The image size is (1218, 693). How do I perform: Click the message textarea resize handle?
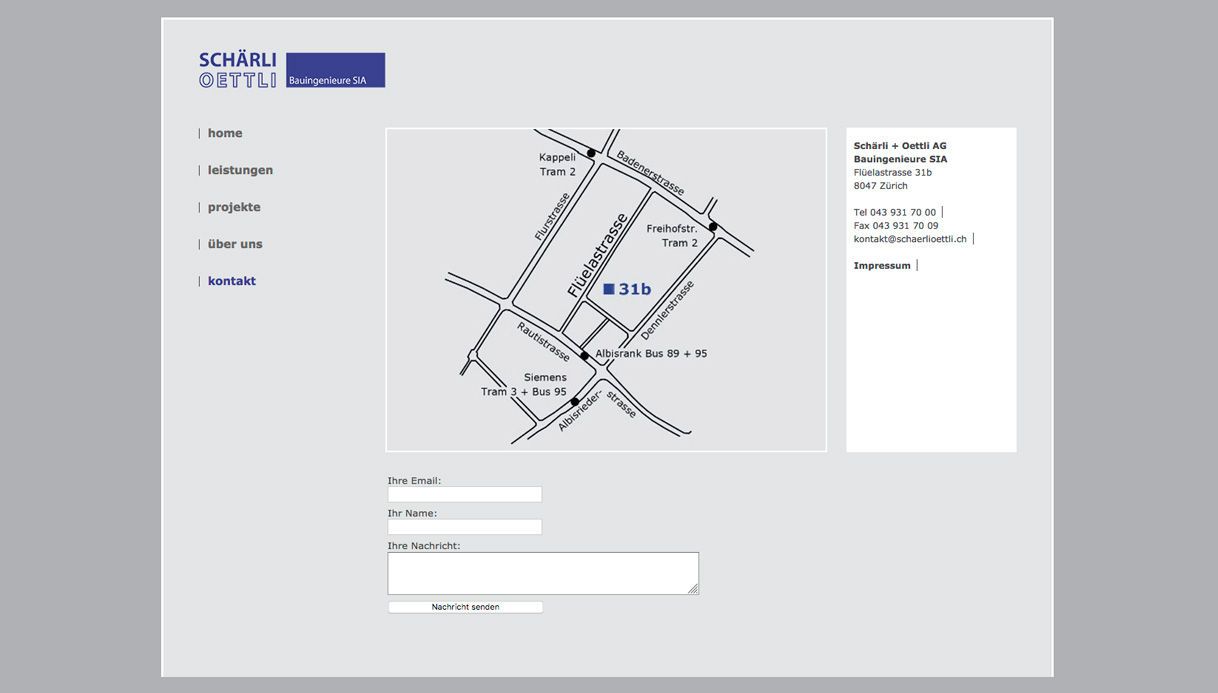tap(693, 589)
